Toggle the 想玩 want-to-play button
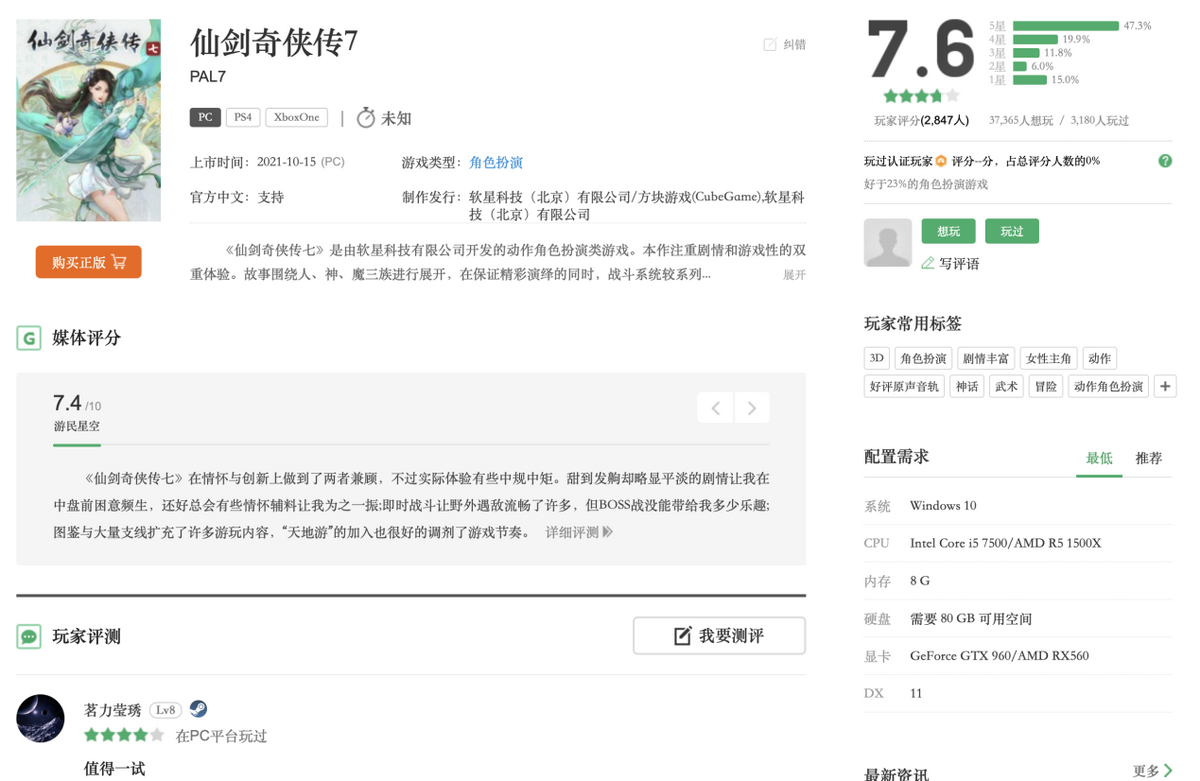The image size is (1200, 781). 948,231
